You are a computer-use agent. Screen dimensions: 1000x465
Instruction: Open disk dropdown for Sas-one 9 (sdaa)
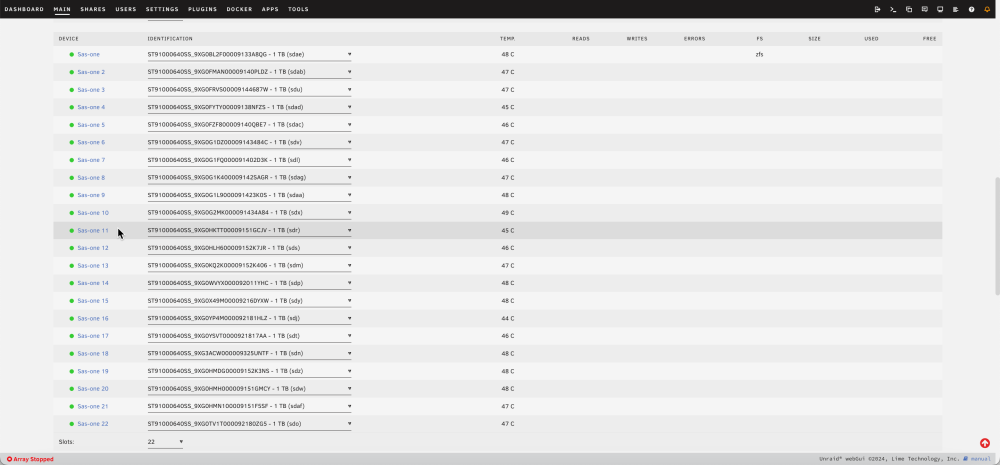click(x=249, y=195)
